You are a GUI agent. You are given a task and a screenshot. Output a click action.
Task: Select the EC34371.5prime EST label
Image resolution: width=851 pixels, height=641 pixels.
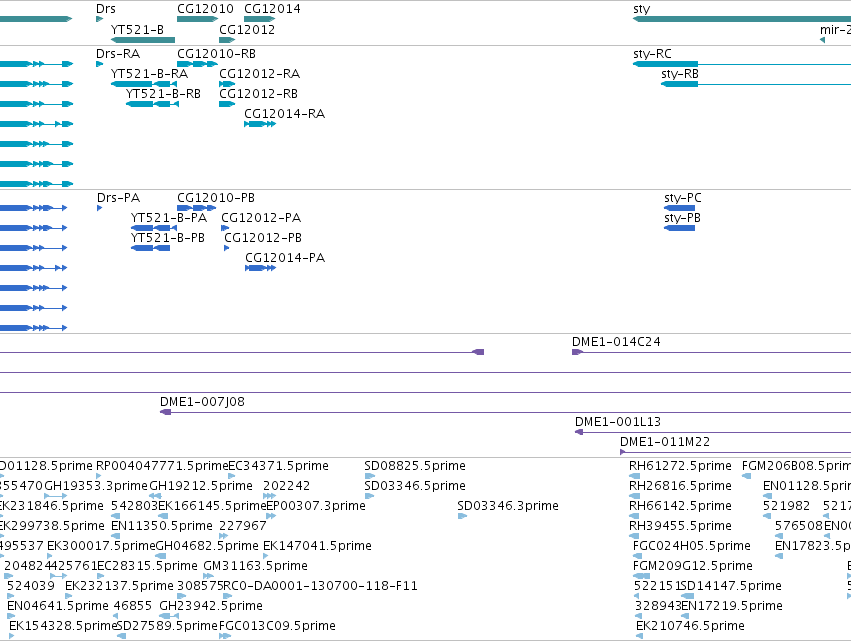(278, 466)
